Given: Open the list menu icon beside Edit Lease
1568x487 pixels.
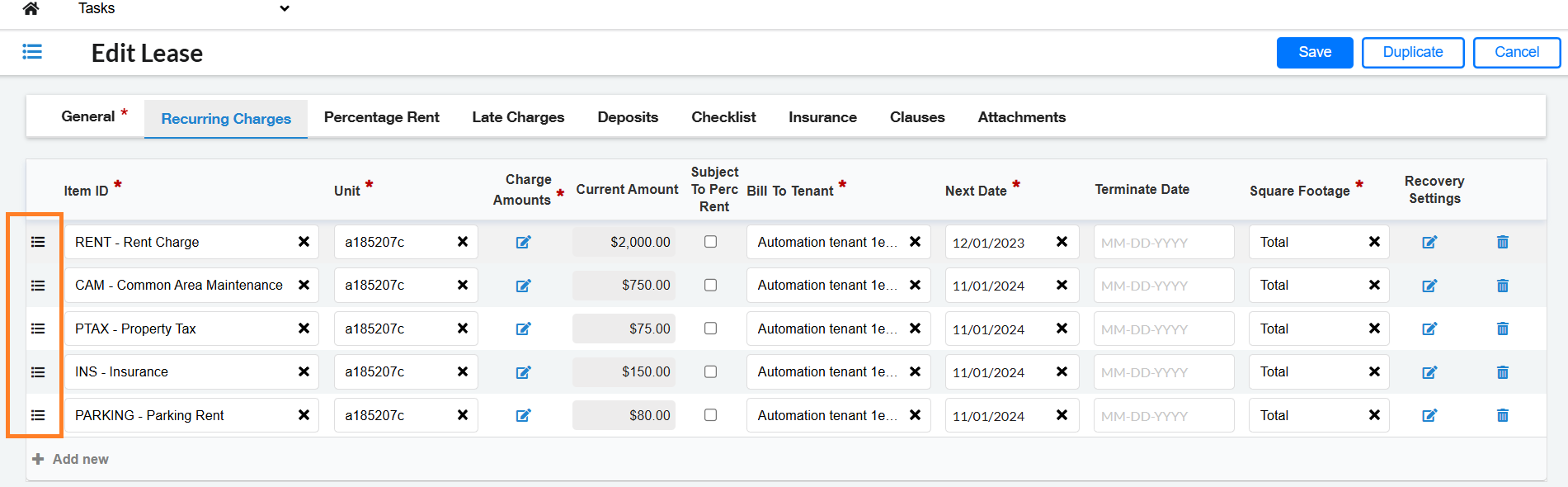Looking at the screenshot, I should click(32, 52).
